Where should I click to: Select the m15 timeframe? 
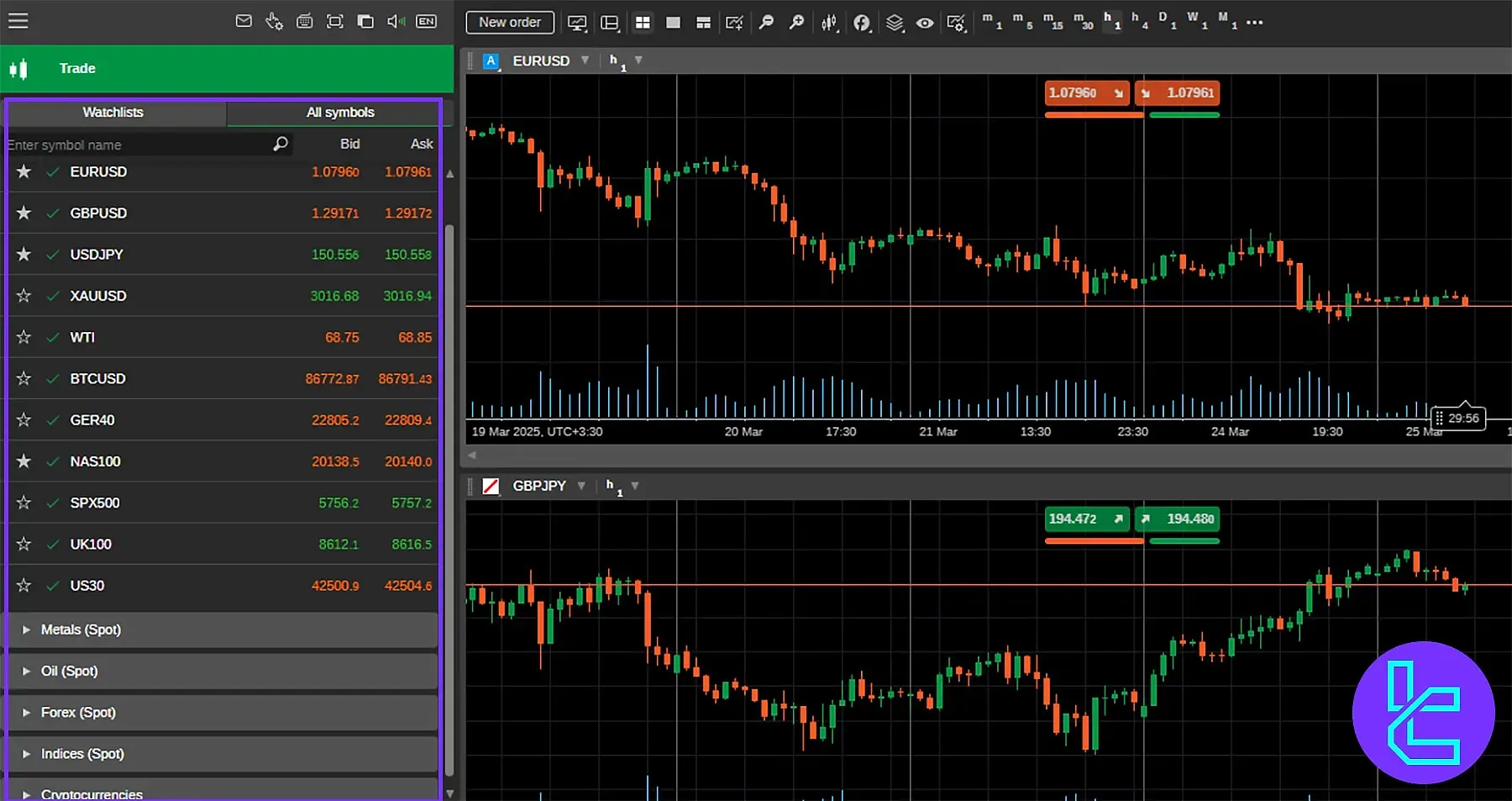pos(1053,21)
